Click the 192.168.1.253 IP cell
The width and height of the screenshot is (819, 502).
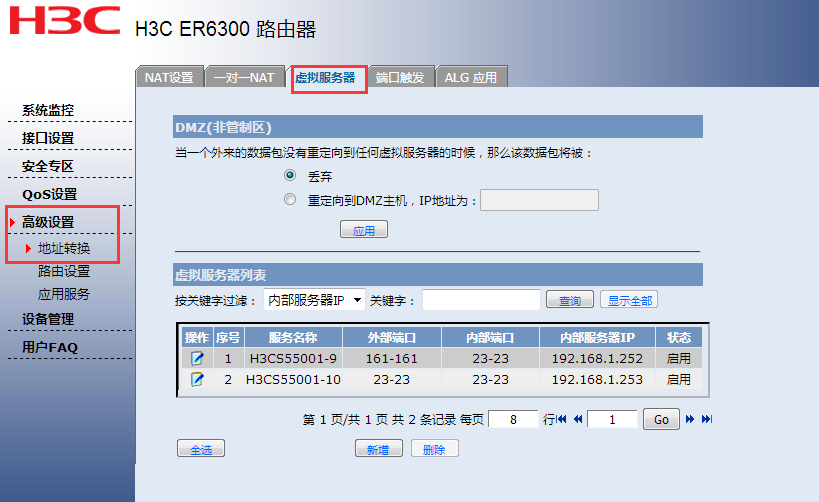pos(598,379)
